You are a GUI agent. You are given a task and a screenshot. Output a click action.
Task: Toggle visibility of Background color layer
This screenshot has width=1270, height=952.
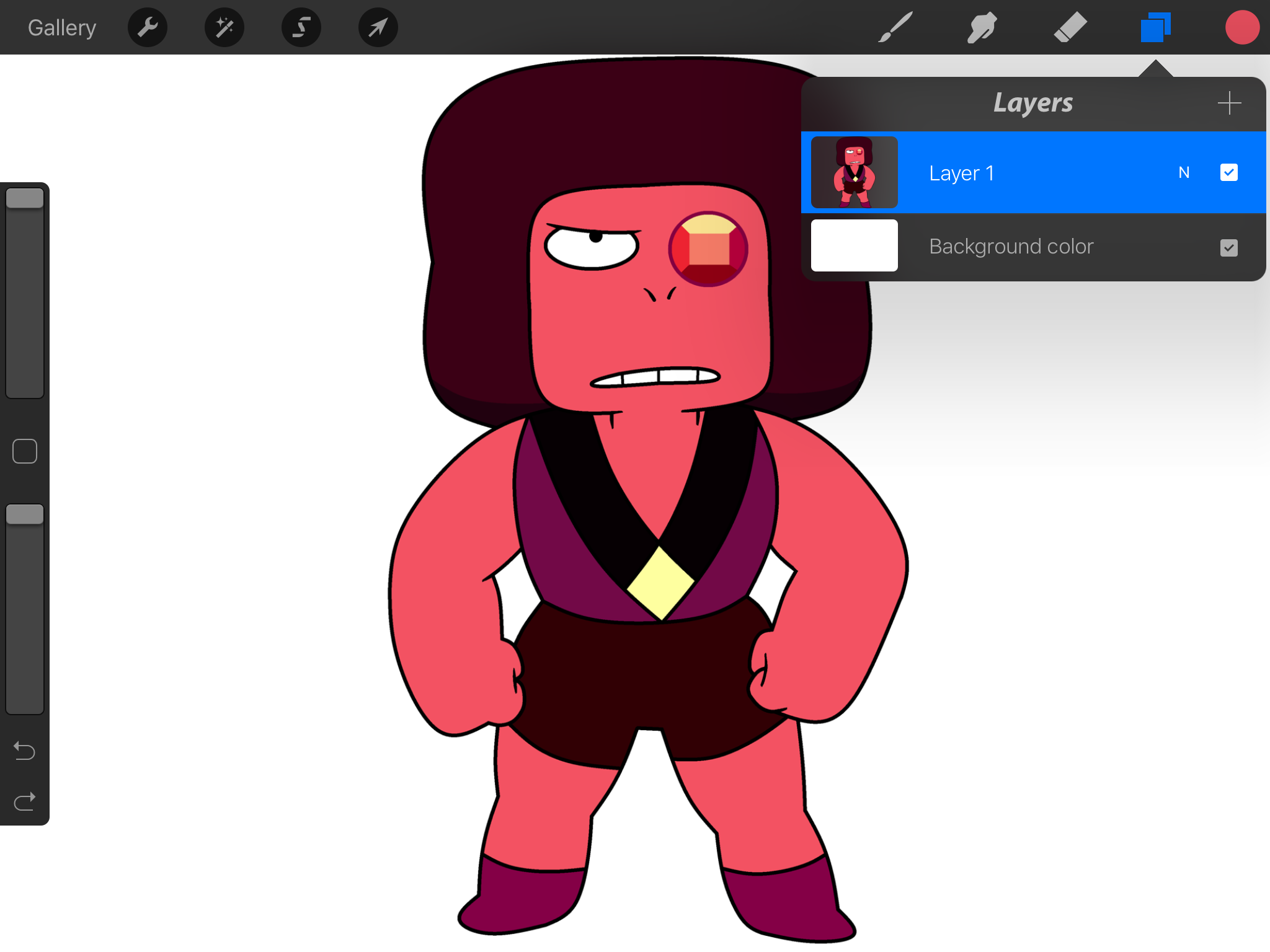tap(1229, 247)
